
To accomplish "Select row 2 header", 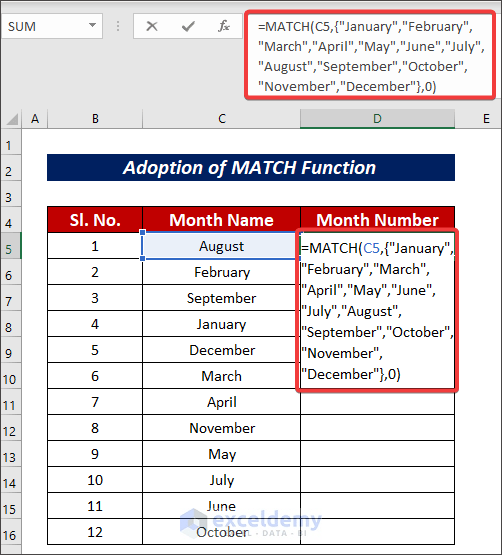I will pyautogui.click(x=11, y=168).
